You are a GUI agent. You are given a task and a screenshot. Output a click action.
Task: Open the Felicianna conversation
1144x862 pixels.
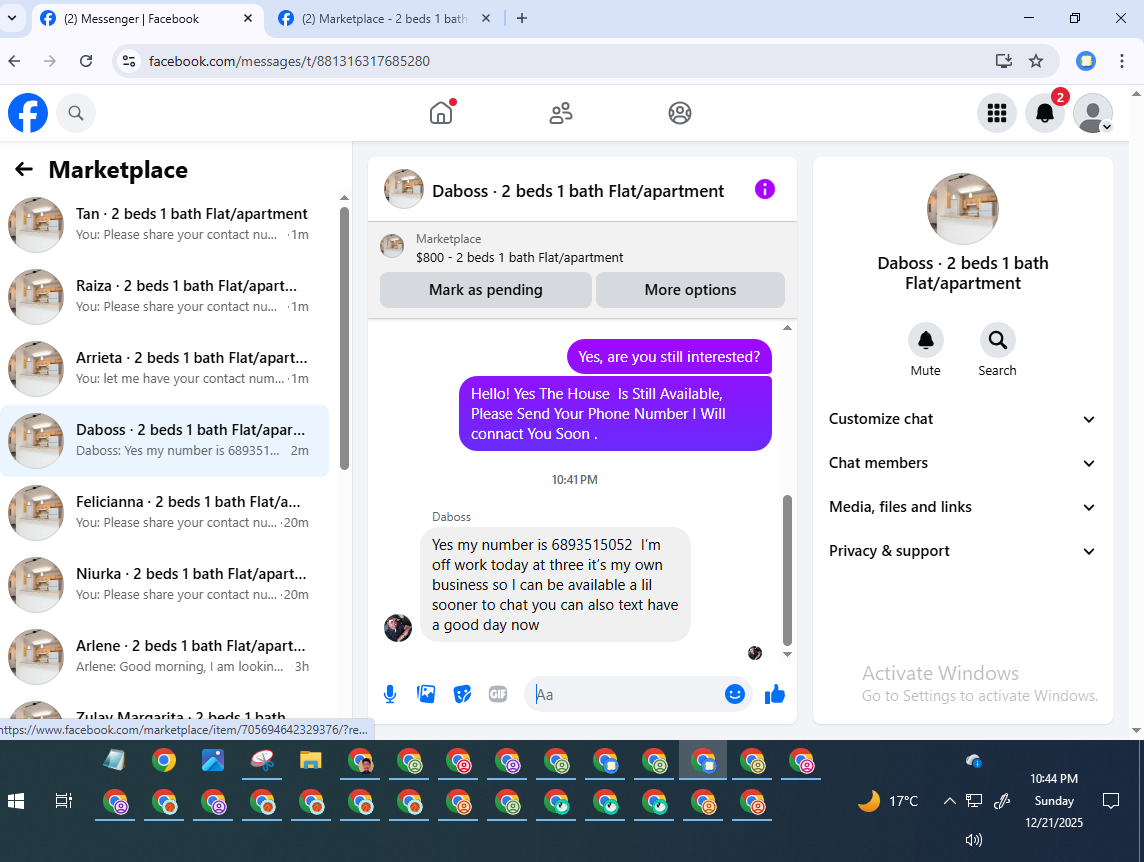(x=165, y=512)
